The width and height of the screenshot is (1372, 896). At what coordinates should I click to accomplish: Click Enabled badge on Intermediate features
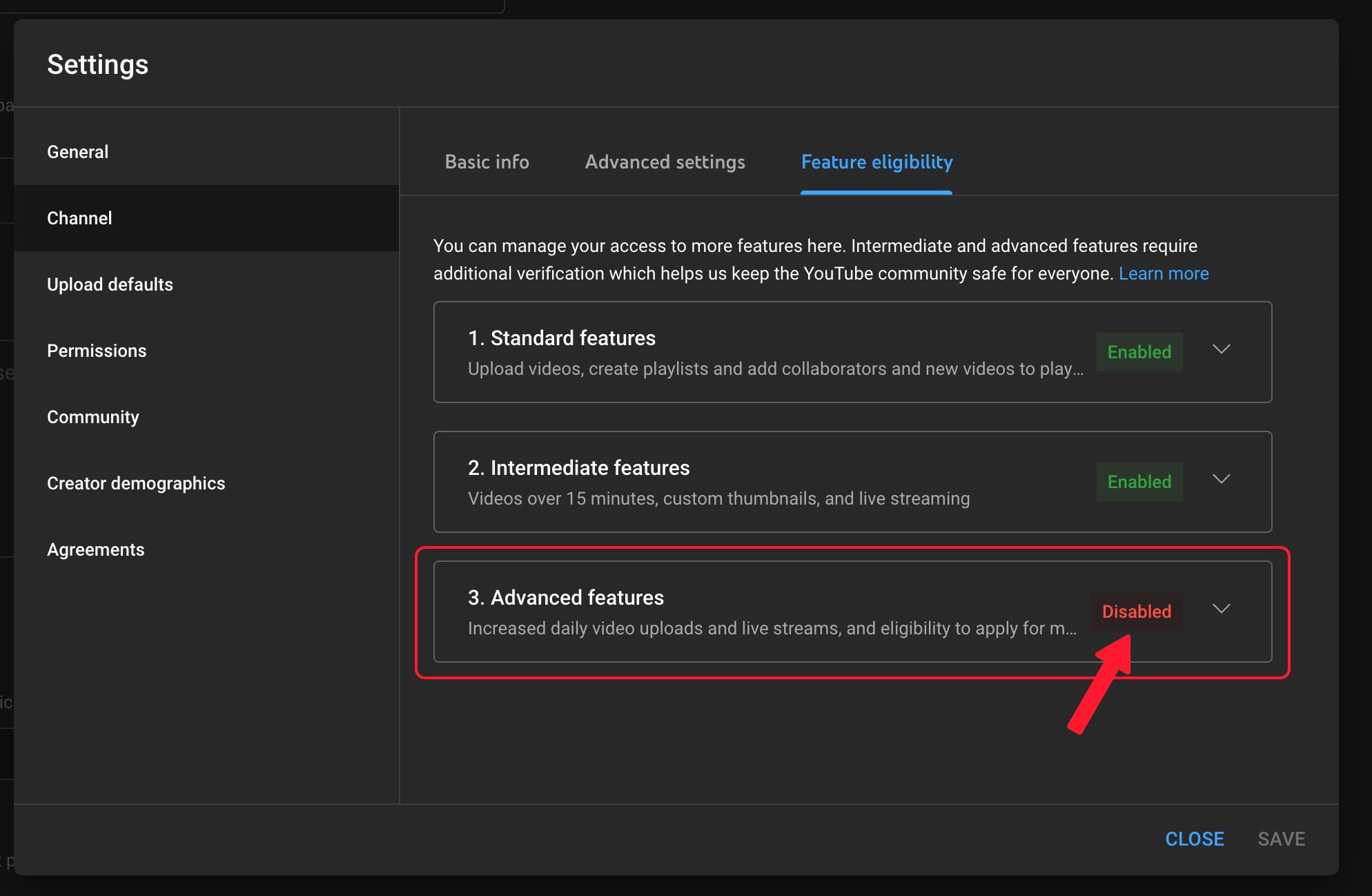pyautogui.click(x=1139, y=482)
